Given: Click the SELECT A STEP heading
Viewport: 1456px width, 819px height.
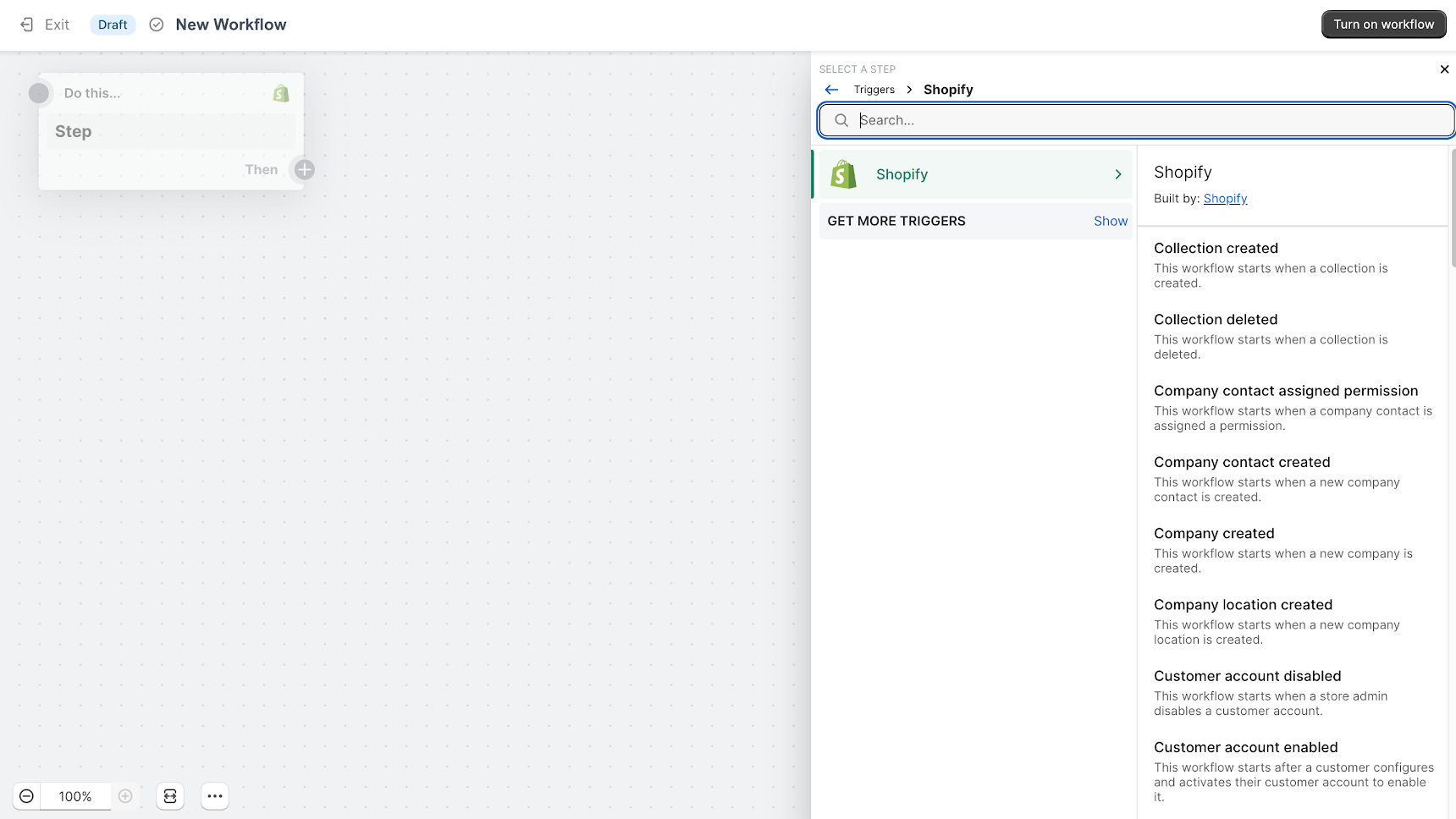Looking at the screenshot, I should [857, 69].
